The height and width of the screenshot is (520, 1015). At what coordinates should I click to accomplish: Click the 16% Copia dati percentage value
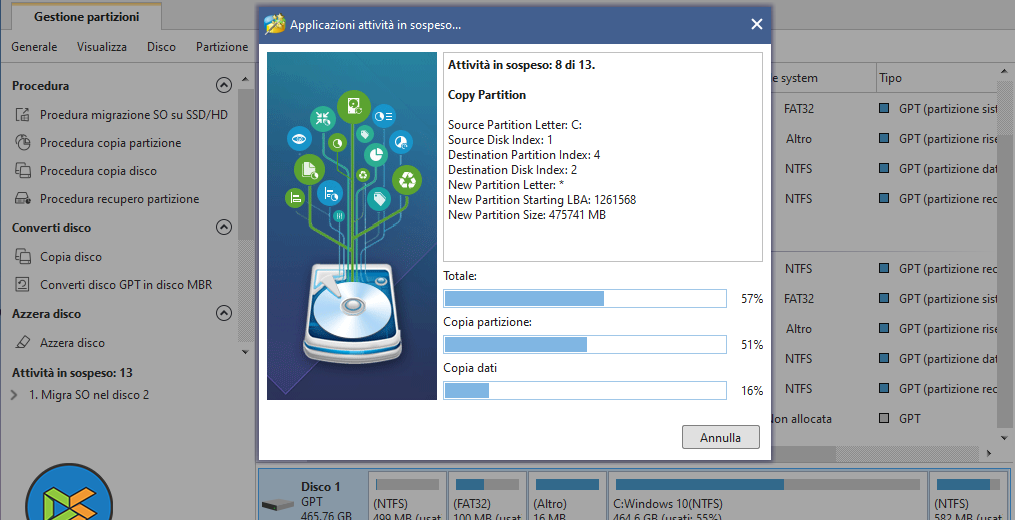click(752, 390)
